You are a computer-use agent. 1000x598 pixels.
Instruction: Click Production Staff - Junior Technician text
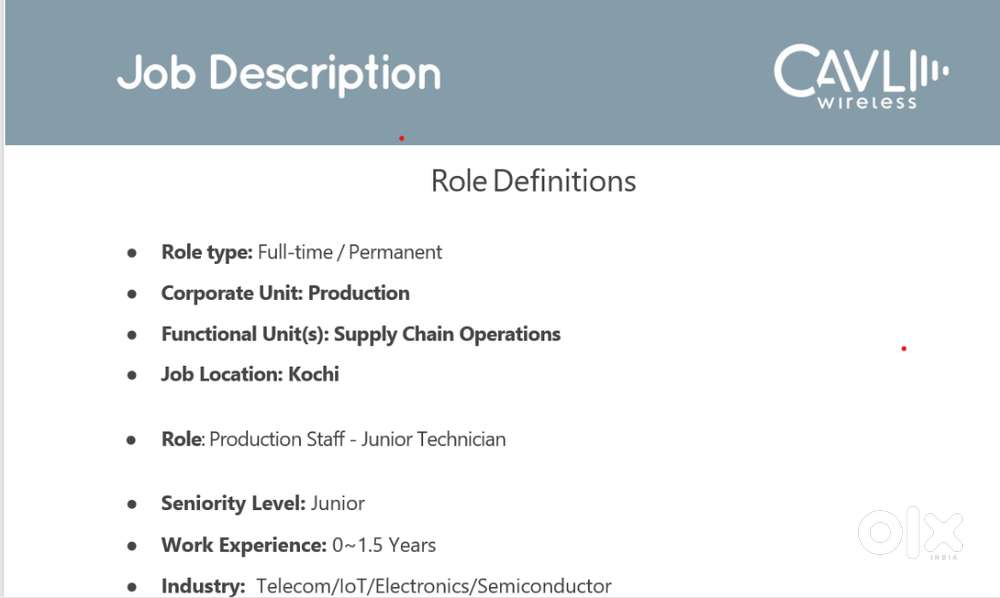click(x=357, y=439)
